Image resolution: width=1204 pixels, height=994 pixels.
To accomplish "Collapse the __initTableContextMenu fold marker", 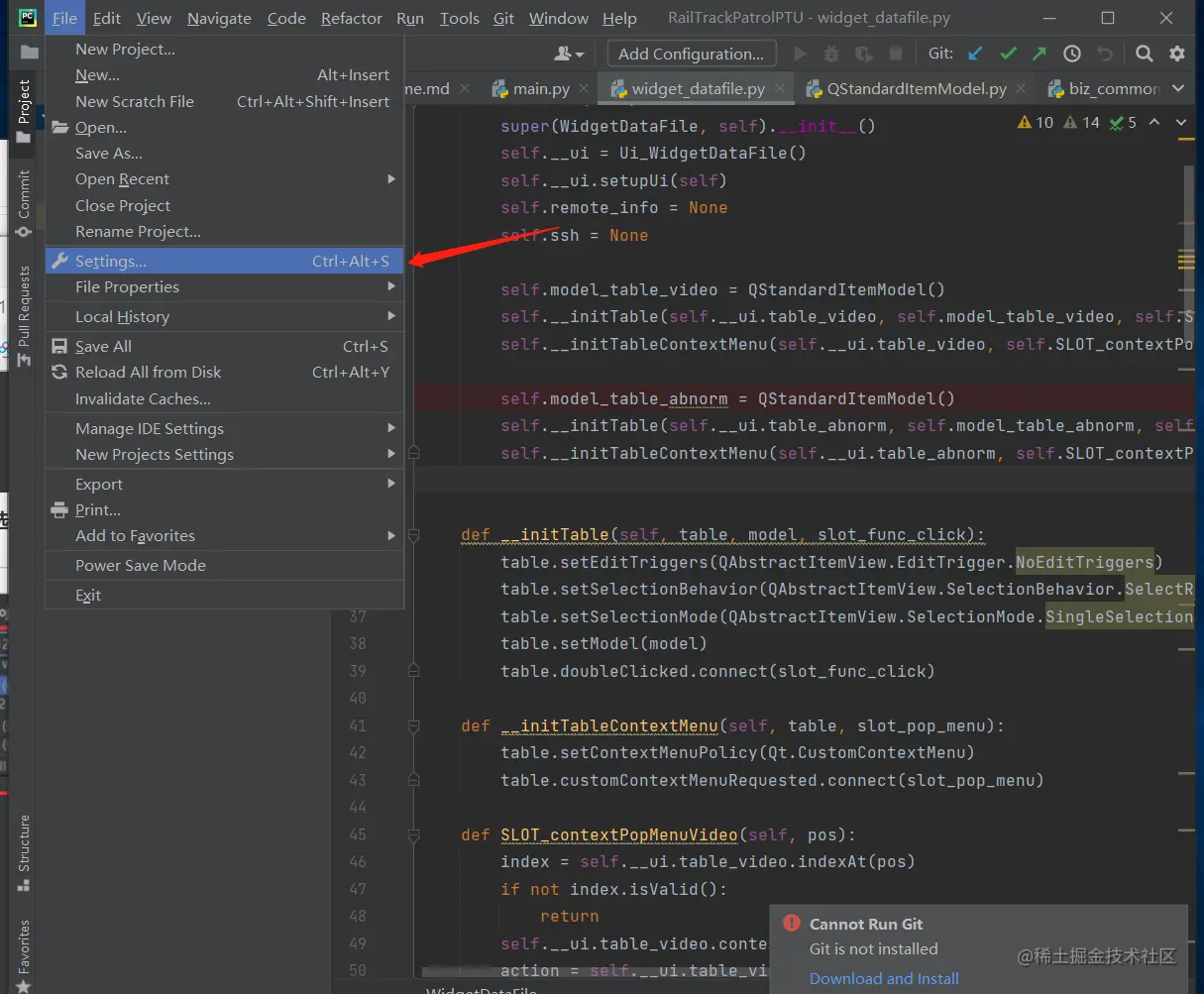I will [414, 725].
